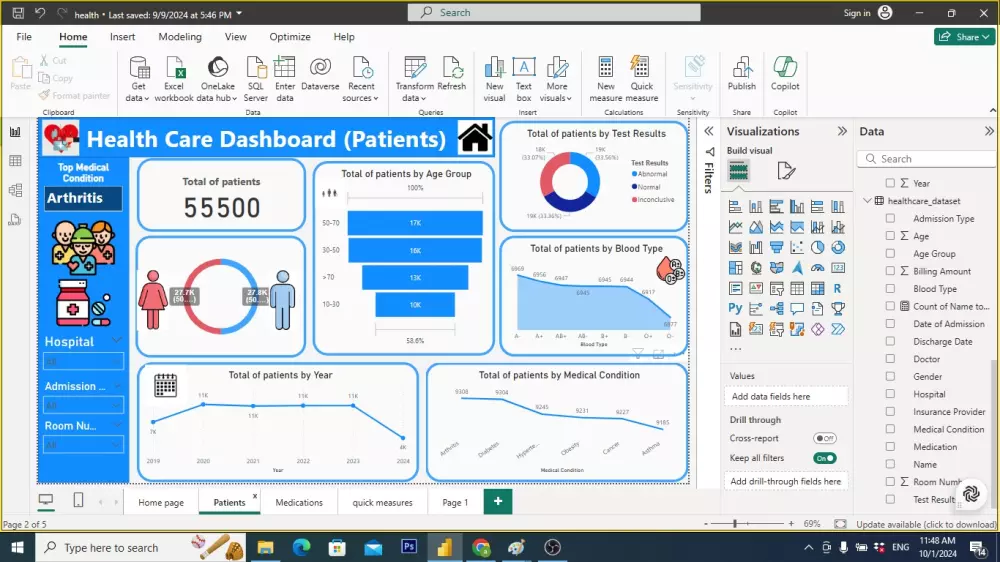Image resolution: width=1000 pixels, height=562 pixels.
Task: Open the Optimize ribbon tab
Action: [290, 37]
